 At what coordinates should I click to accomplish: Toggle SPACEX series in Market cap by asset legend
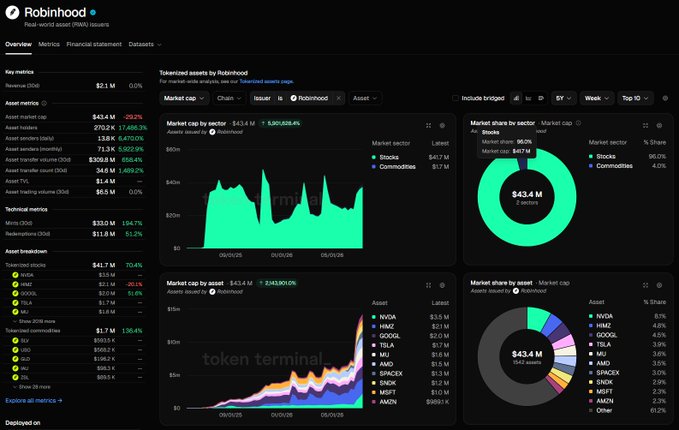click(x=387, y=373)
